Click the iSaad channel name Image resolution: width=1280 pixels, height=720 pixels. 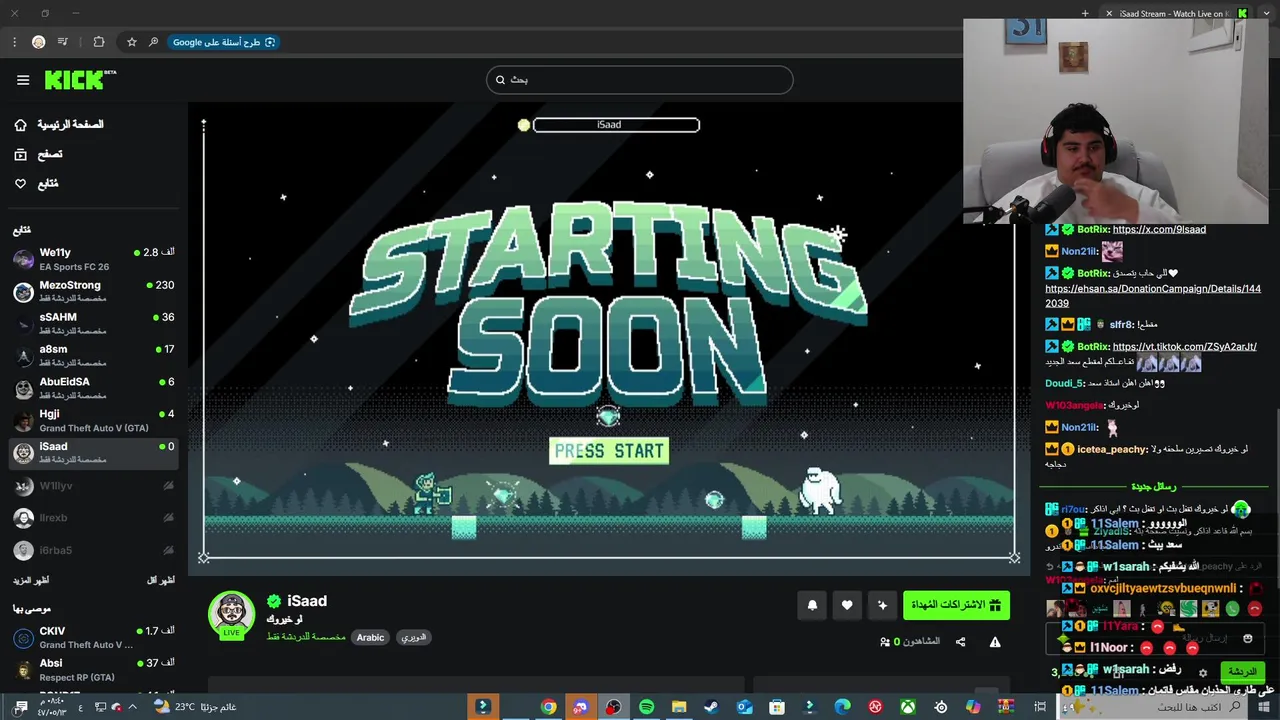point(307,601)
